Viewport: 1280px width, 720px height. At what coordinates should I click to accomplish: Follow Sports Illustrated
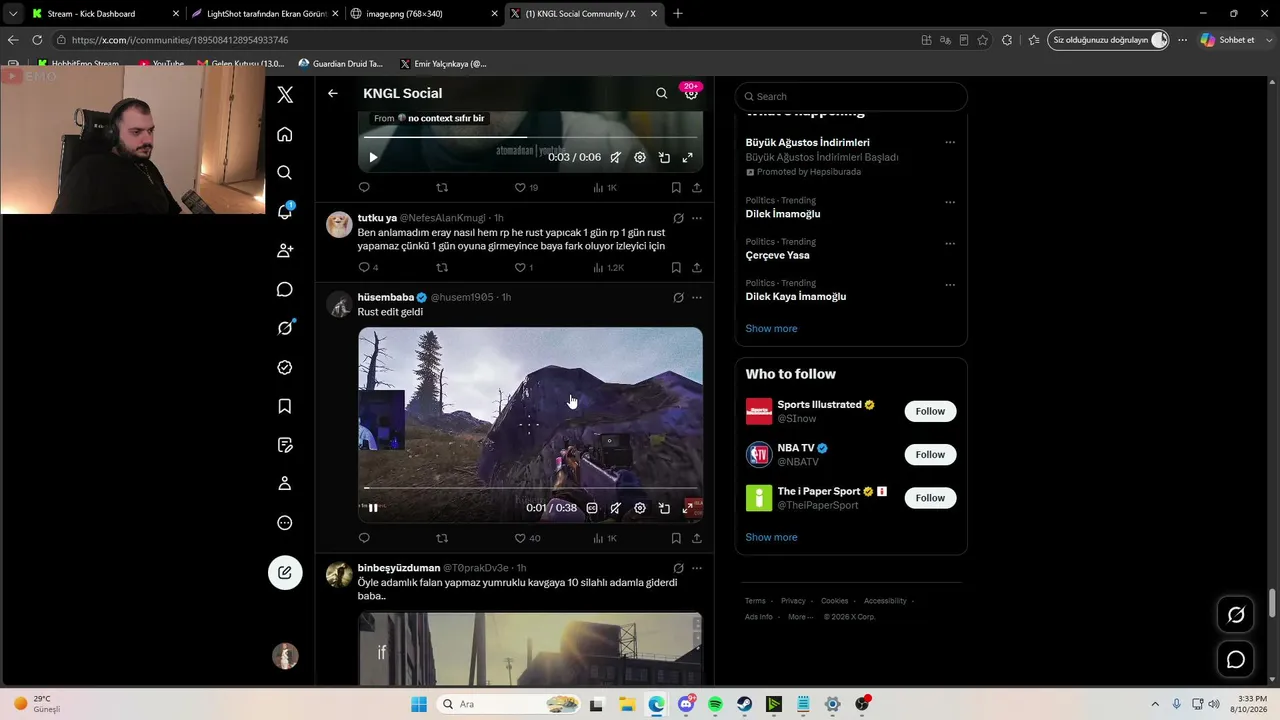930,411
